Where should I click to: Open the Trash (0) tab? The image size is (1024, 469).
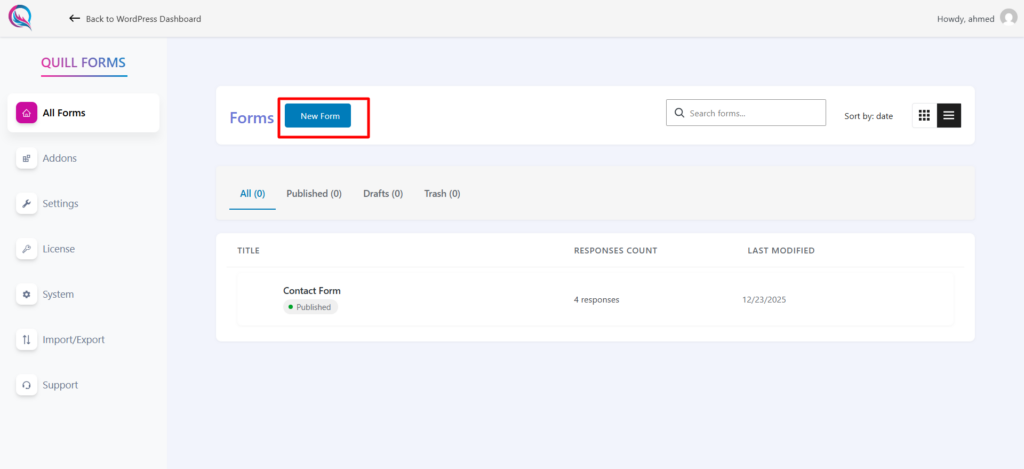tap(442, 194)
